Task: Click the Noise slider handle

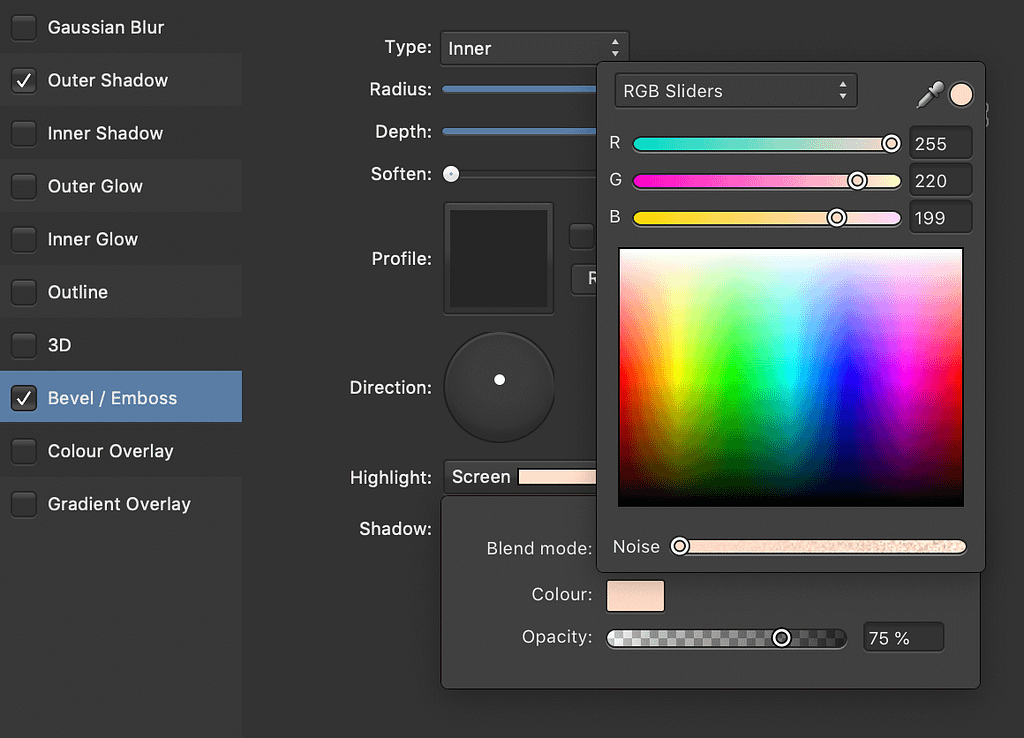Action: coord(679,546)
